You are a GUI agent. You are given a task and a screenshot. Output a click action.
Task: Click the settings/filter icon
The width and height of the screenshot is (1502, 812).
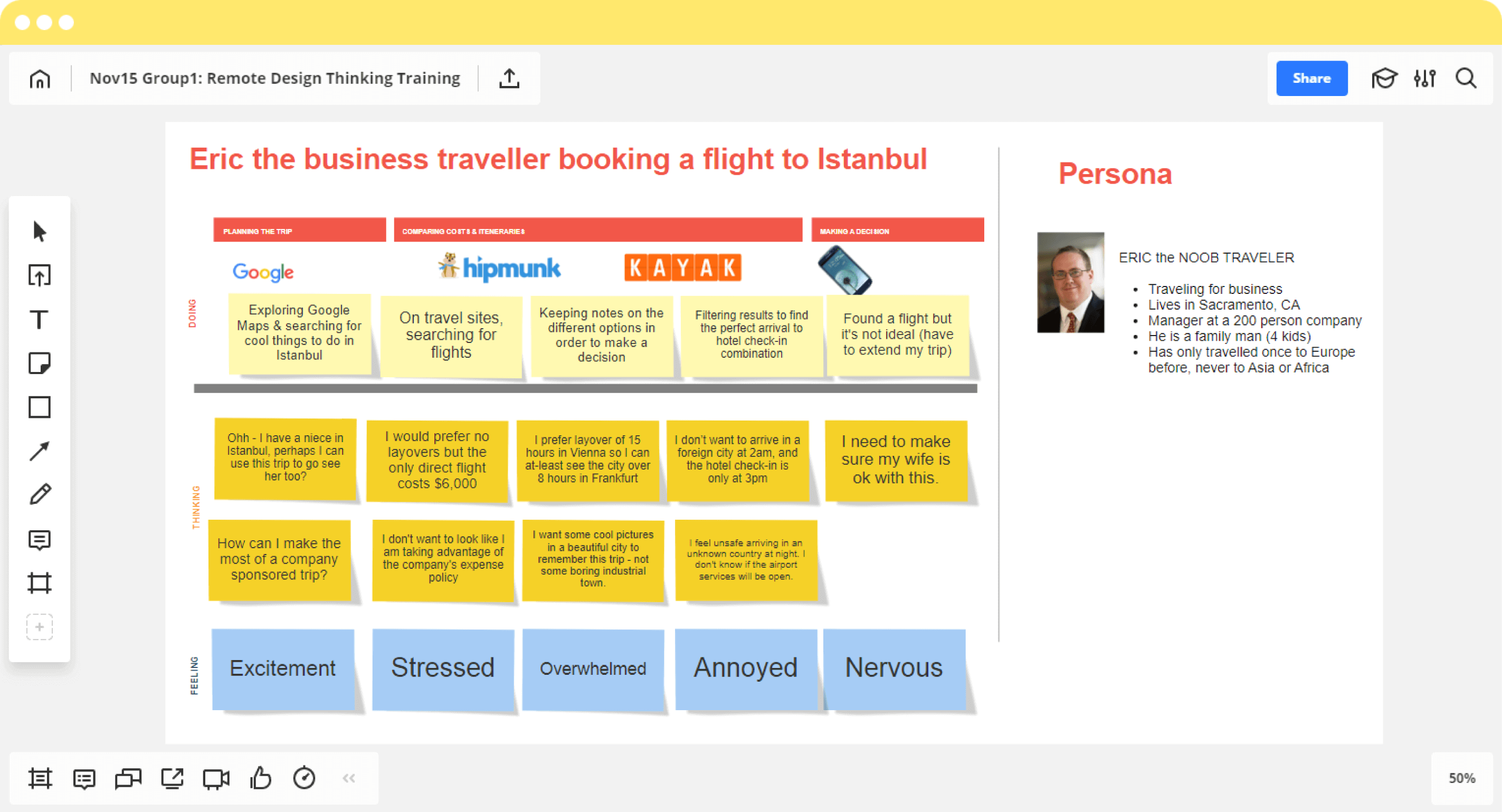point(1424,78)
